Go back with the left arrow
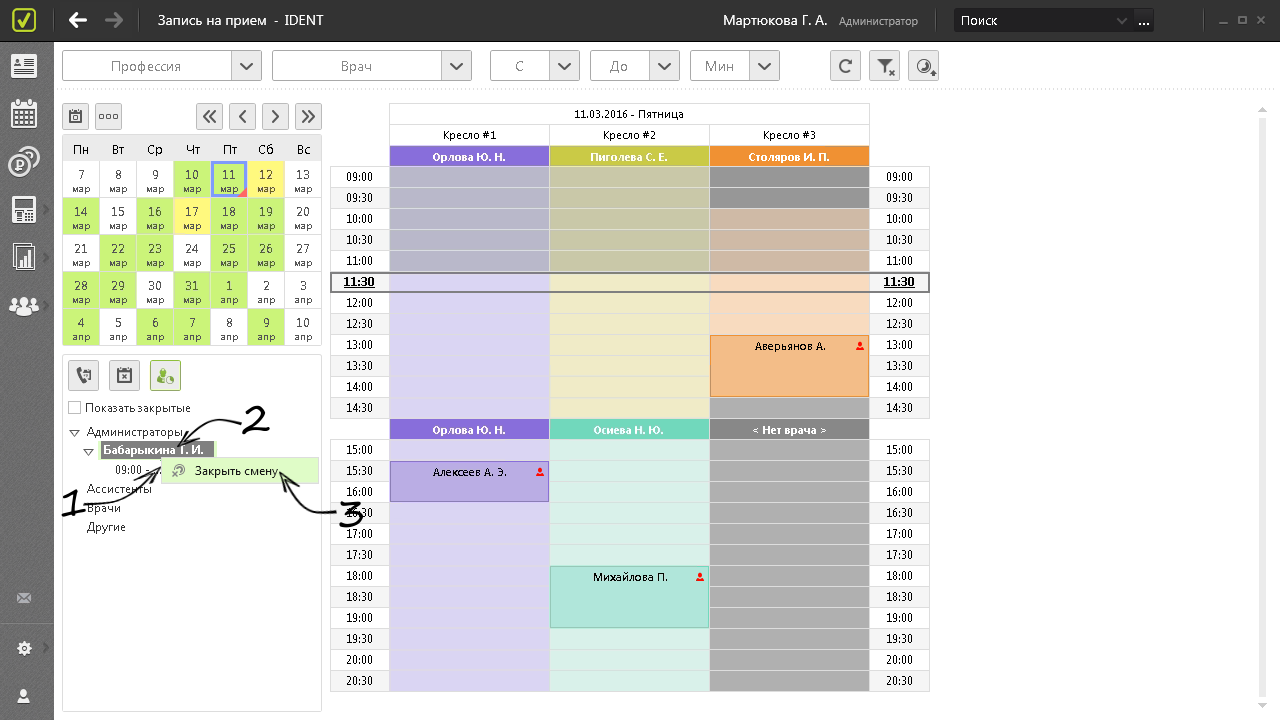 click(78, 20)
